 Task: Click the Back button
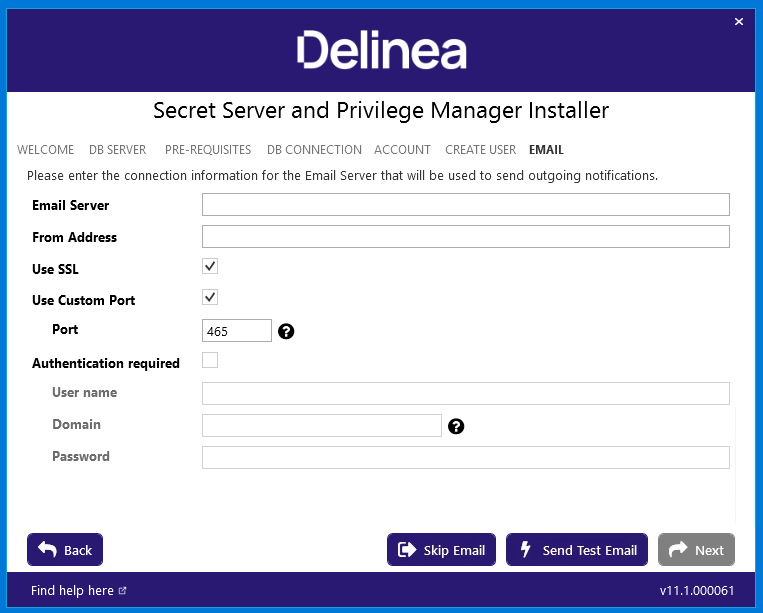[65, 550]
